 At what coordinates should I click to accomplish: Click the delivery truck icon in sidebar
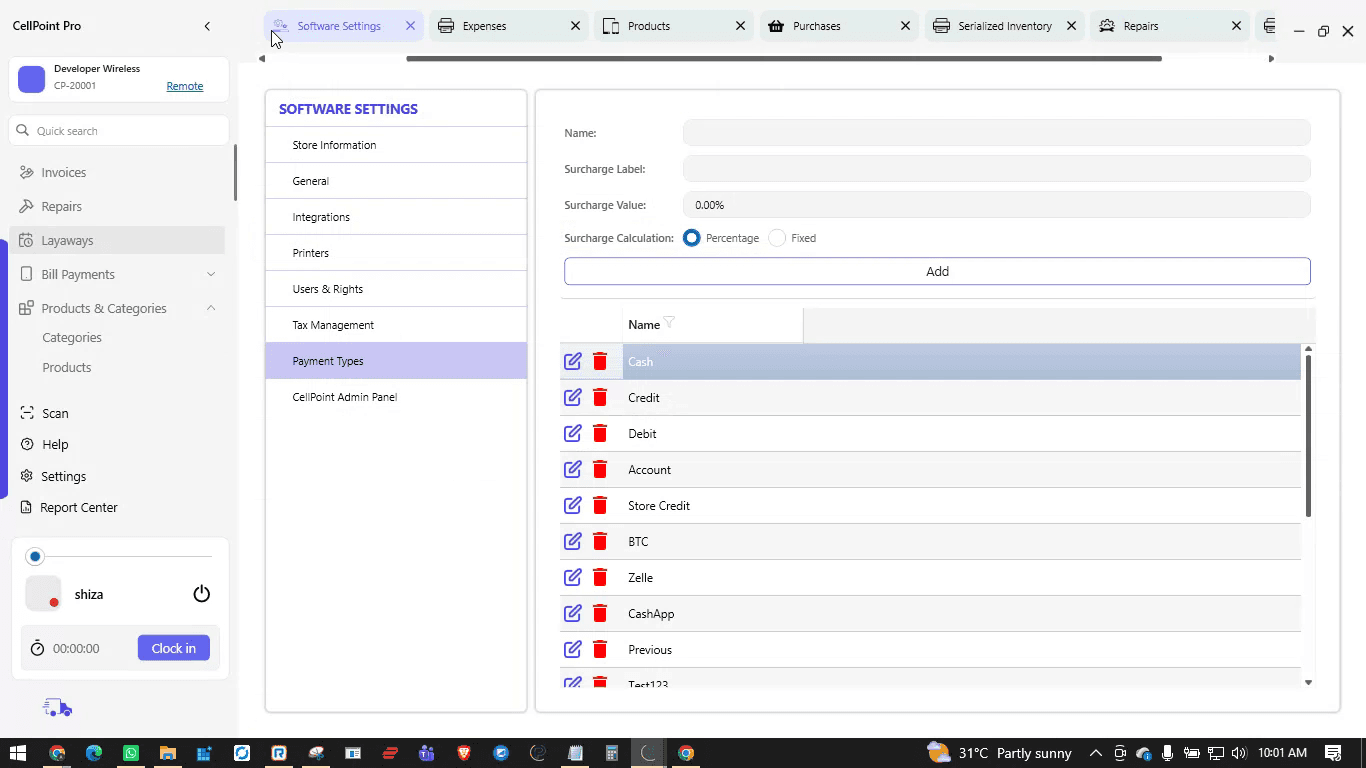coord(57,708)
